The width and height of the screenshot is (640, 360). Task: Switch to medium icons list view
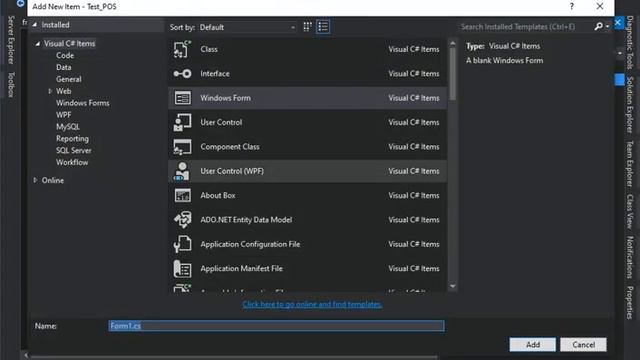point(323,27)
